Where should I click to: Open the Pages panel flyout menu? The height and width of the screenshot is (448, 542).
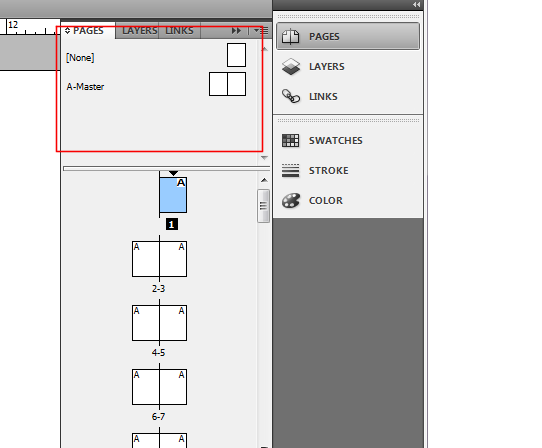261,31
